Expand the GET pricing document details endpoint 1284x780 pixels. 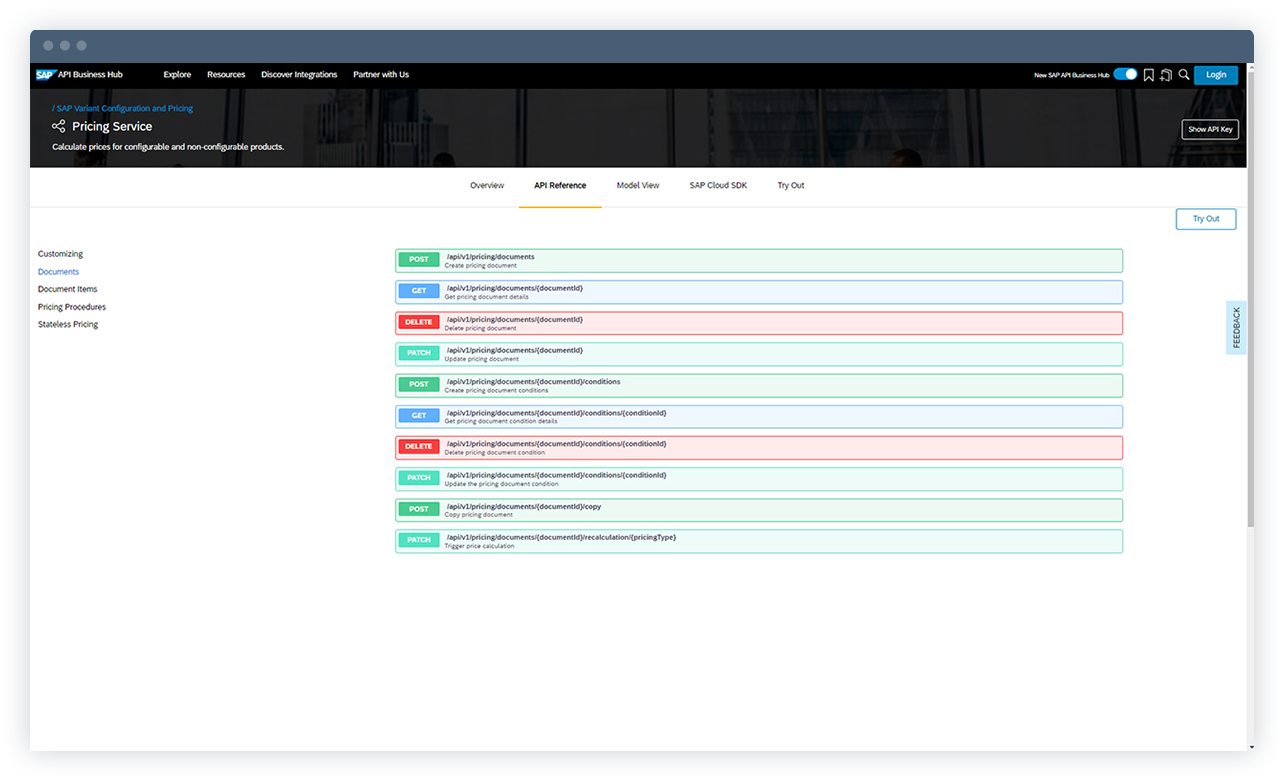pos(759,291)
